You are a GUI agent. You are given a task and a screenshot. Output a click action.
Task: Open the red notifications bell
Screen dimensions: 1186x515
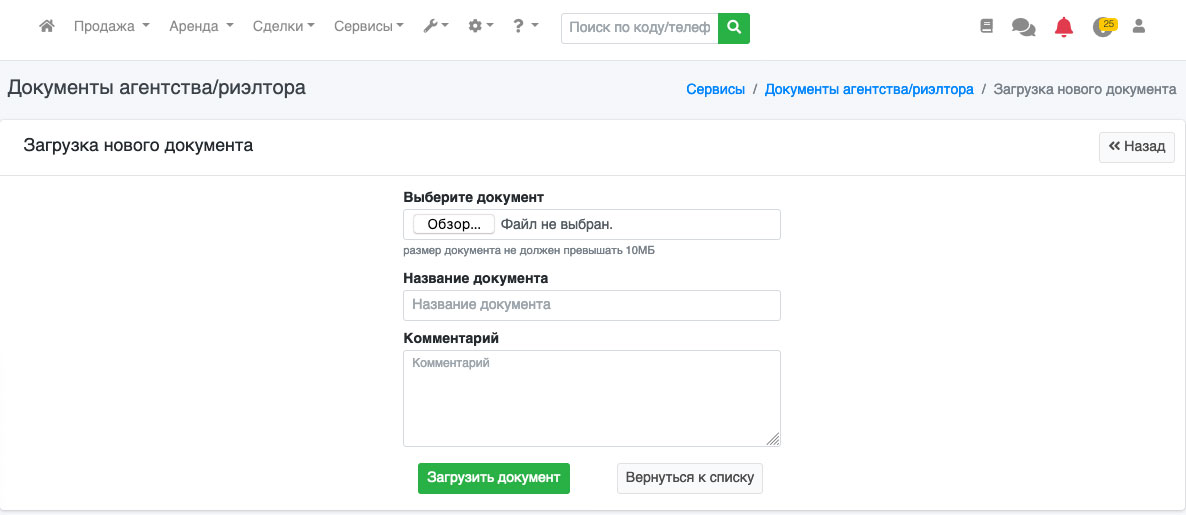tap(1064, 28)
